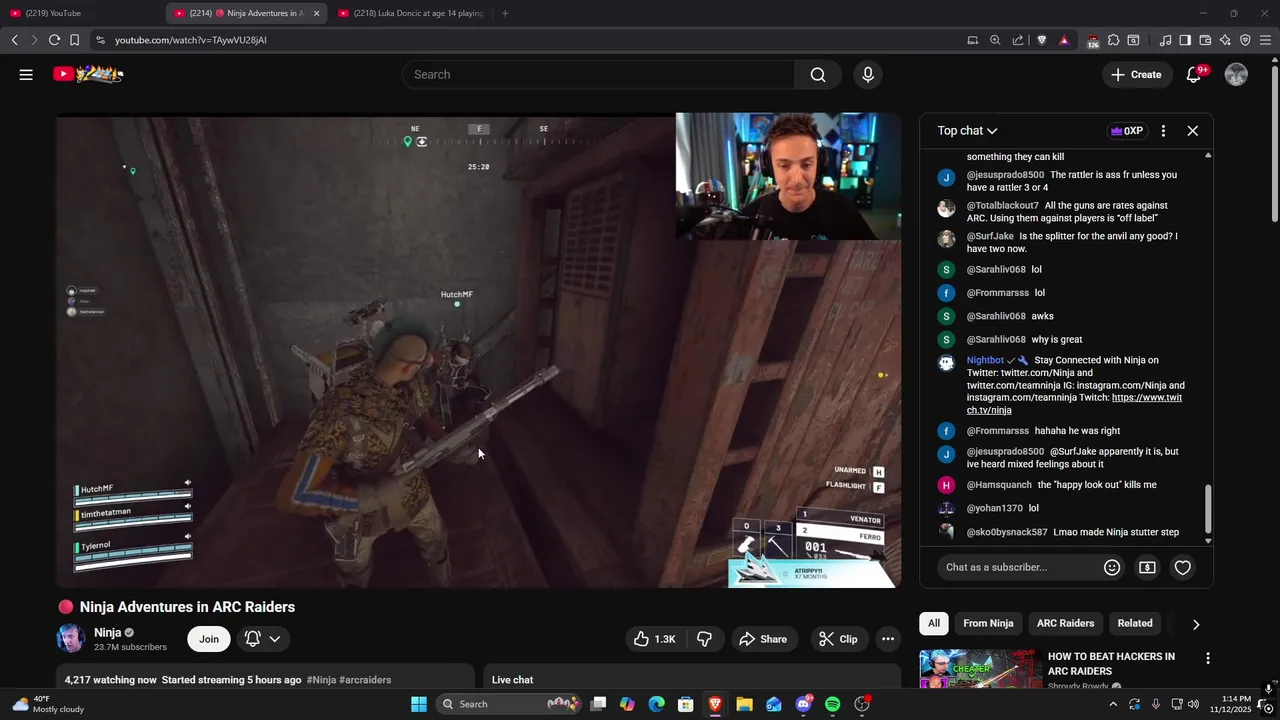Like the video with thumbs up
Image resolution: width=1280 pixels, height=720 pixels.
[655, 639]
